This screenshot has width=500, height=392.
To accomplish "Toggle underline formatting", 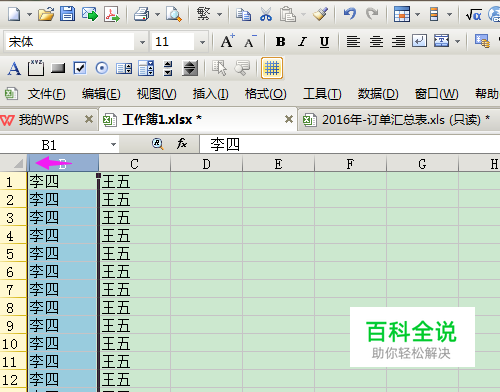I will click(324, 42).
